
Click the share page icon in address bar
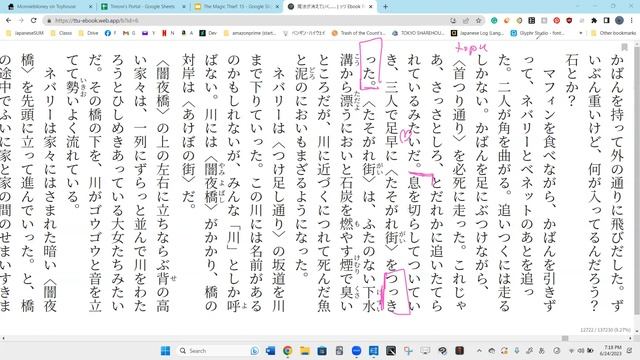tap(466, 20)
